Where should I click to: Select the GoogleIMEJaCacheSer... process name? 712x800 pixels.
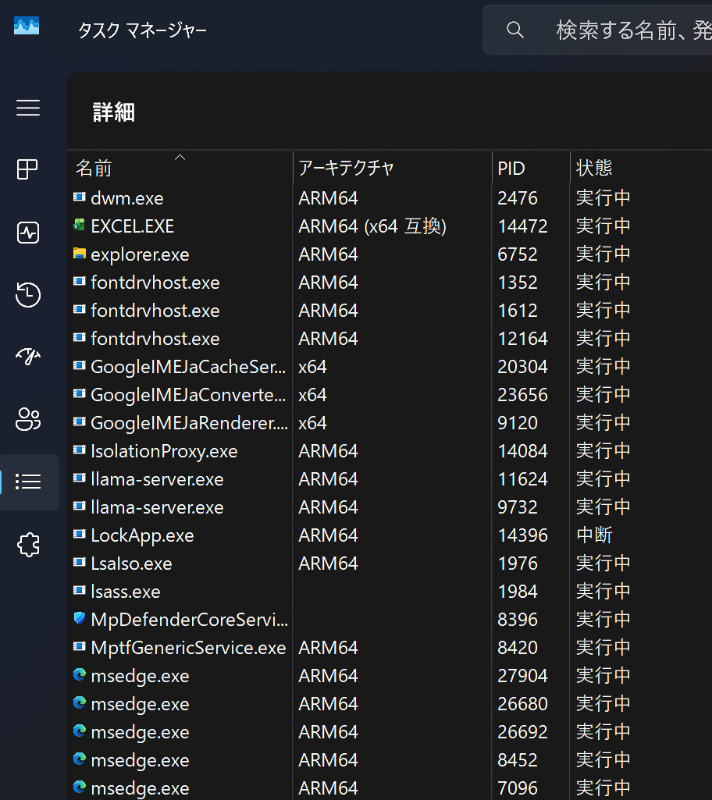(188, 366)
